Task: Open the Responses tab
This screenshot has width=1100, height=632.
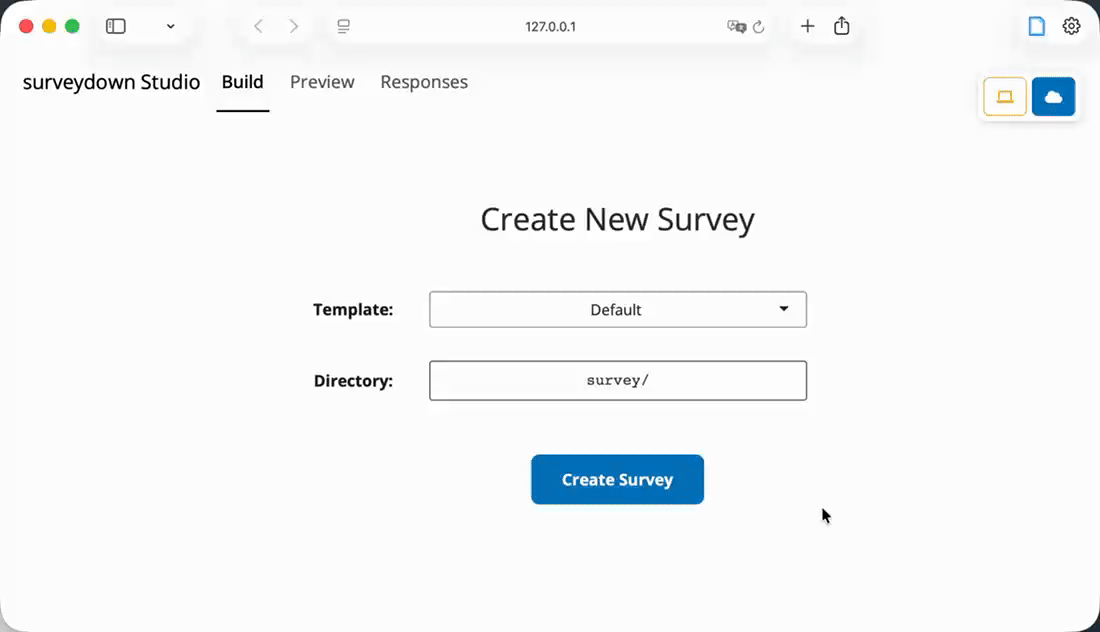Action: (424, 82)
